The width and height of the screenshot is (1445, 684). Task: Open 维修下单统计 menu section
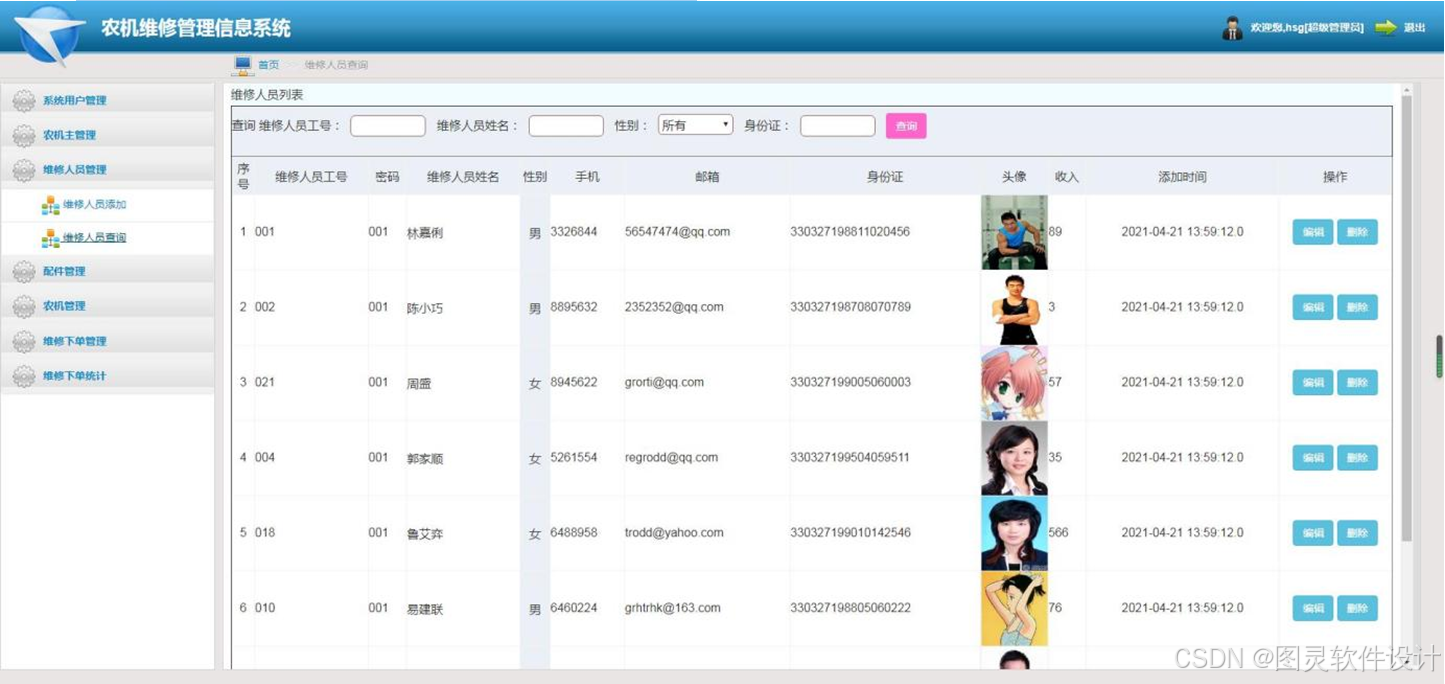(107, 376)
